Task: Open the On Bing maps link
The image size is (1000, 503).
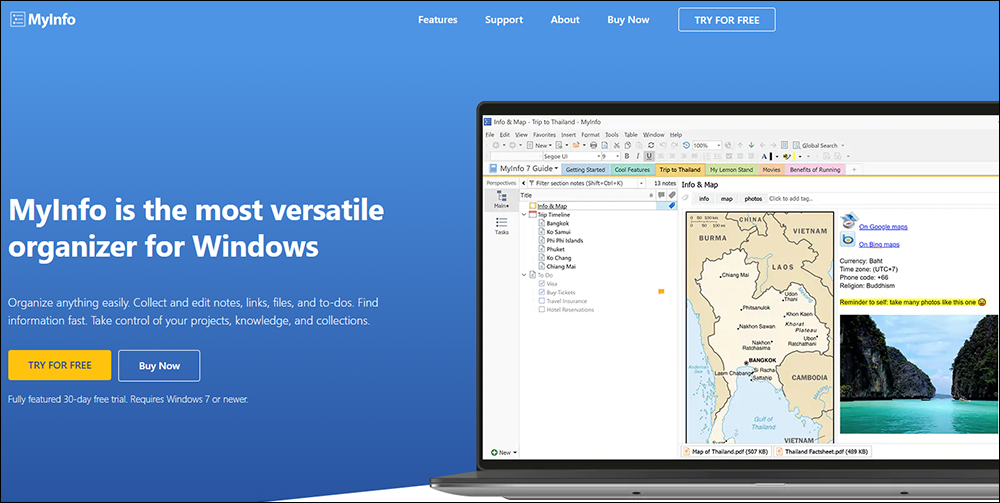Action: [x=879, y=244]
